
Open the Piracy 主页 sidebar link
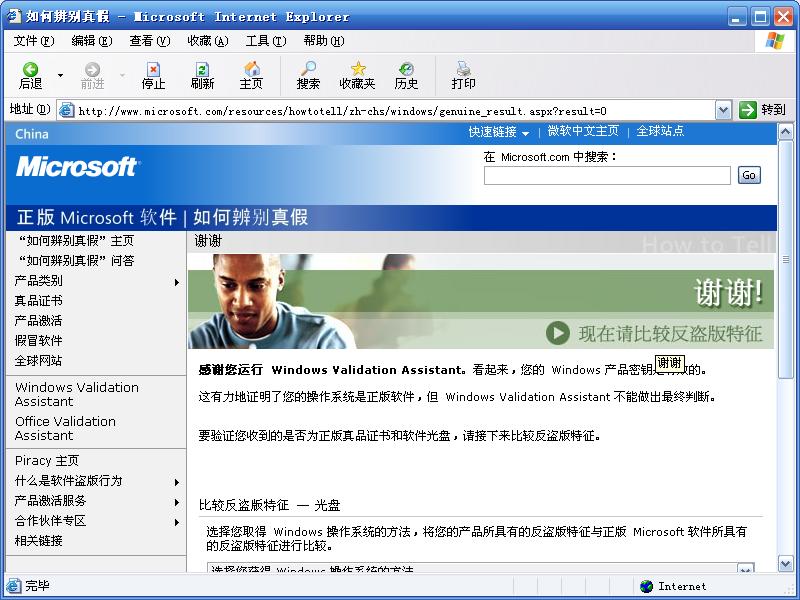tap(47, 461)
